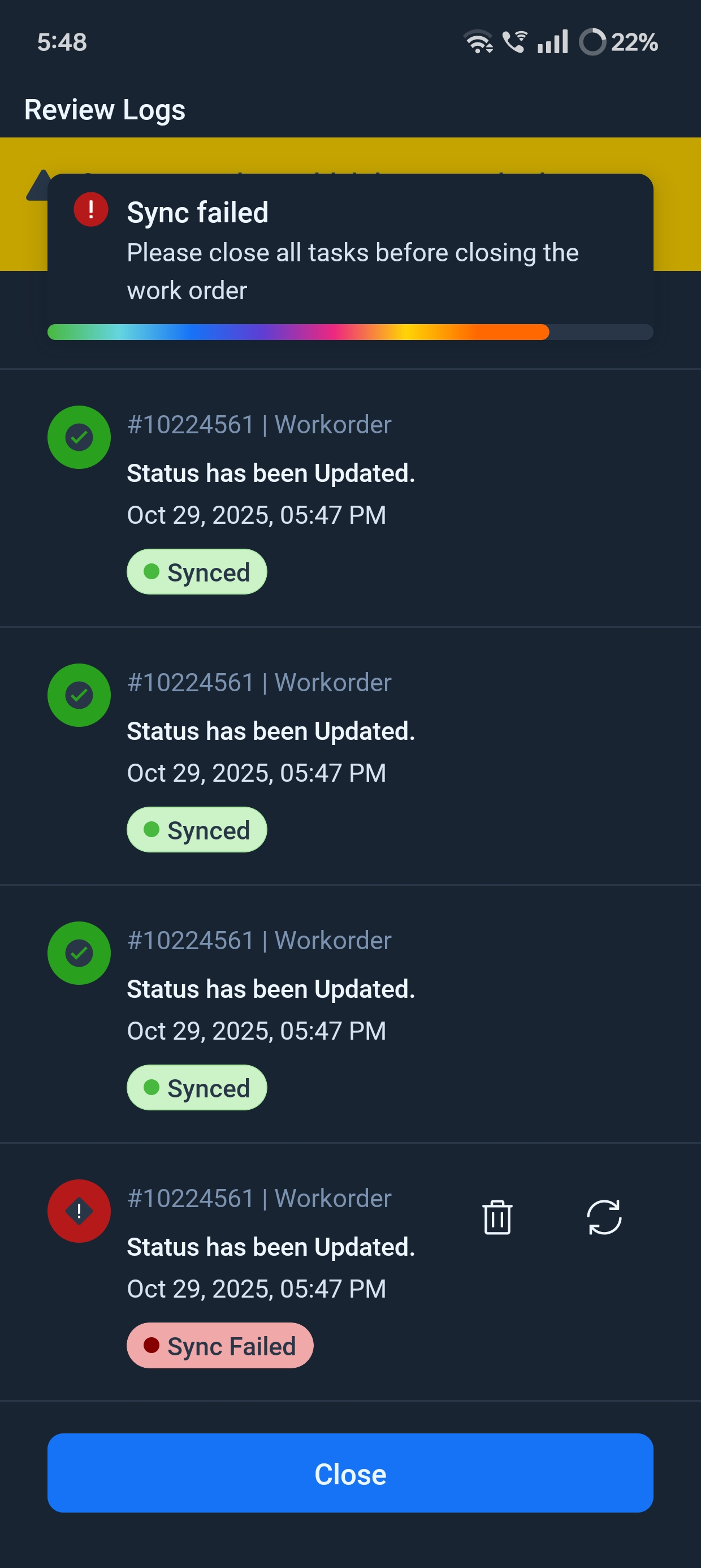This screenshot has height=1568, width=701.
Task: Select the failed #10224561 Workorder title
Action: click(258, 1199)
